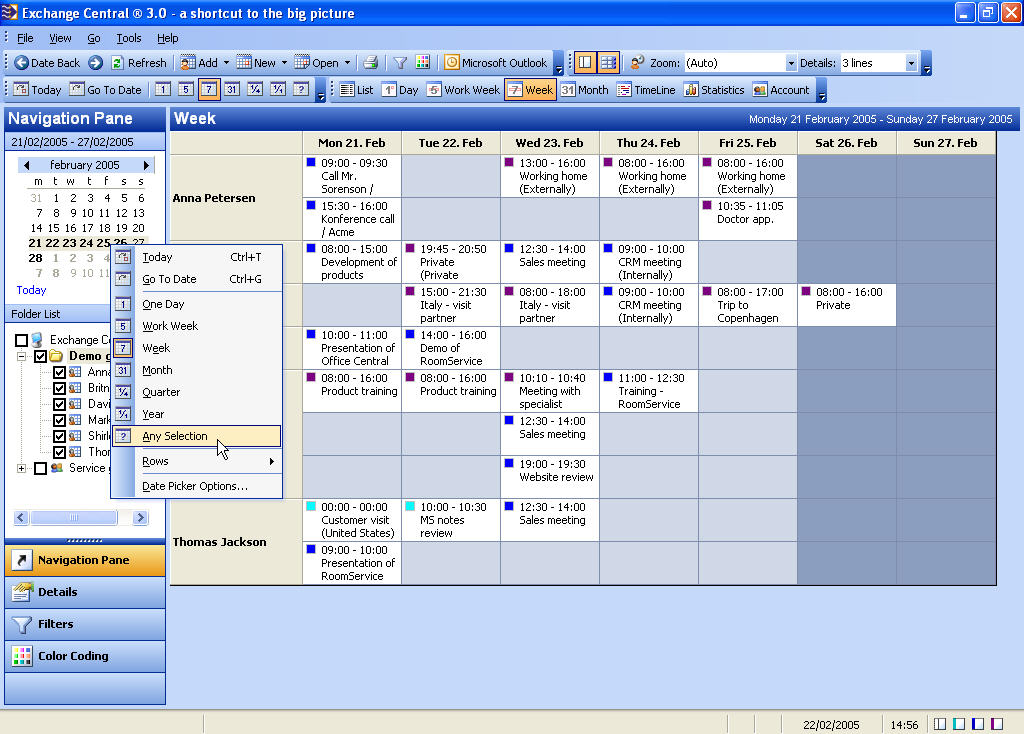This screenshot has width=1024, height=734.
Task: Click the Navigation Pane button at bottom left
Action: pyautogui.click(x=85, y=560)
